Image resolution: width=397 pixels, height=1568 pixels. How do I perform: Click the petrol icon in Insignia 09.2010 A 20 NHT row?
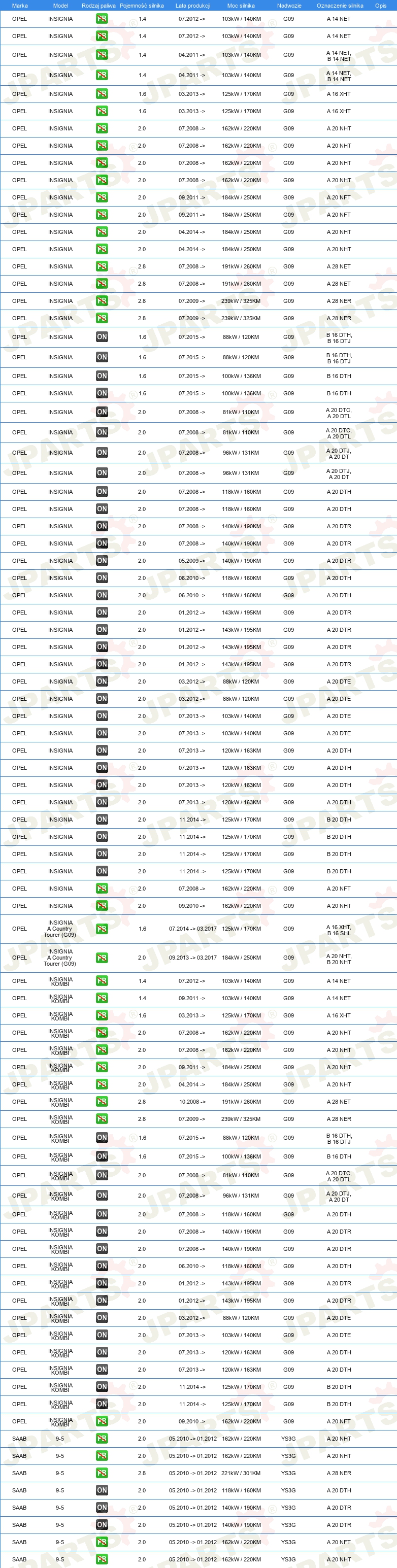pos(102,906)
